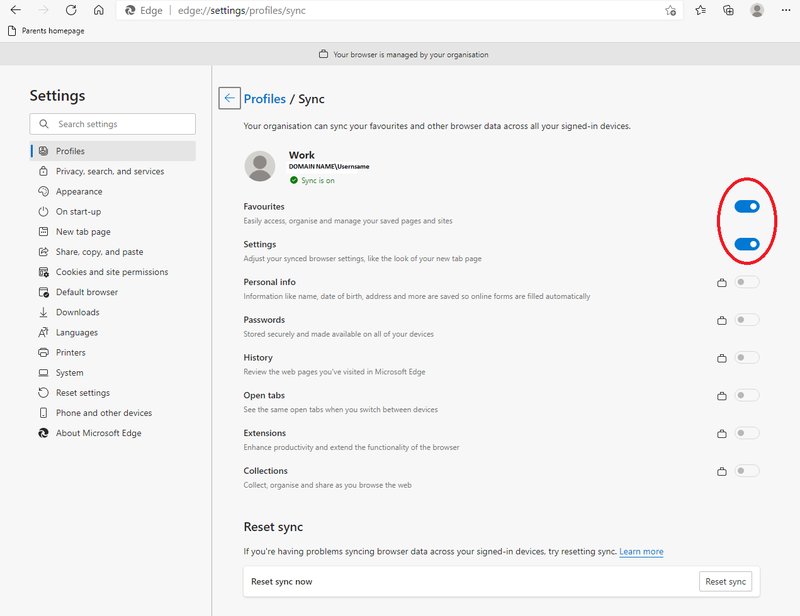The width and height of the screenshot is (800, 616).
Task: Open the Learn more link
Action: pyautogui.click(x=641, y=551)
